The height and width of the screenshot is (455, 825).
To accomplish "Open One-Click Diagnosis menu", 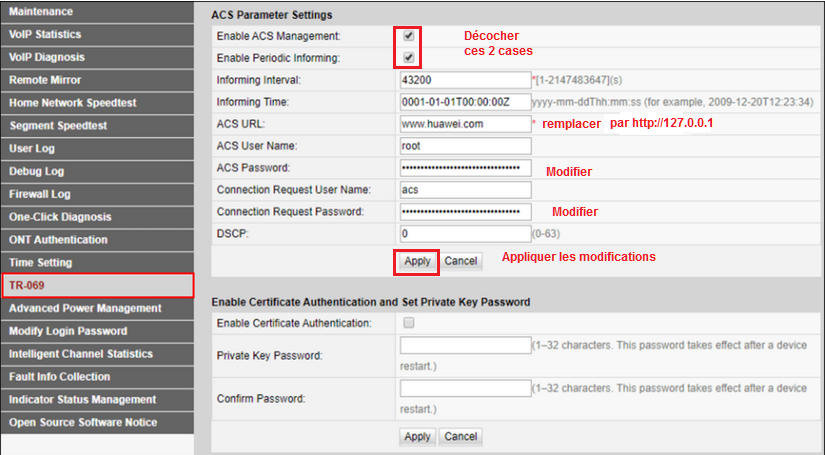I will click(97, 217).
